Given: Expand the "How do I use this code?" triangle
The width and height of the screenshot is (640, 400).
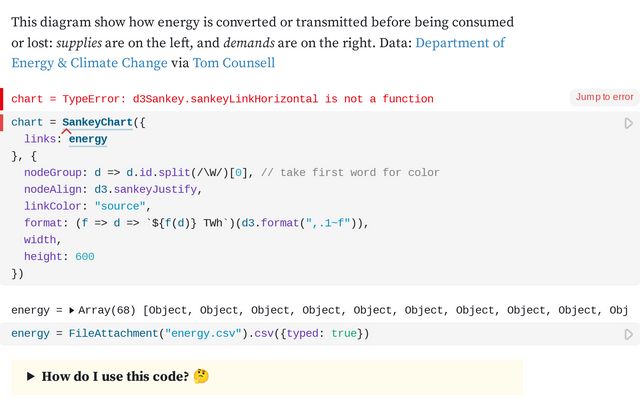Looking at the screenshot, I should point(31,377).
